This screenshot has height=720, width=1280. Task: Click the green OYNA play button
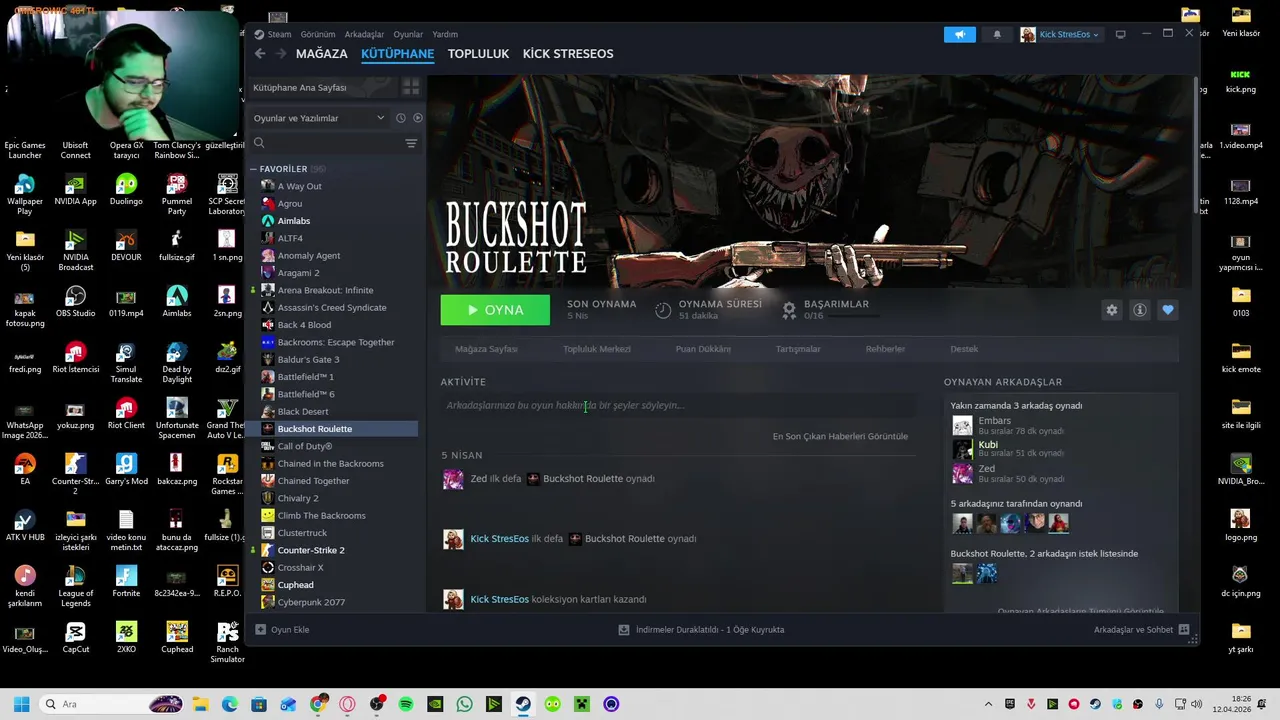coord(495,310)
